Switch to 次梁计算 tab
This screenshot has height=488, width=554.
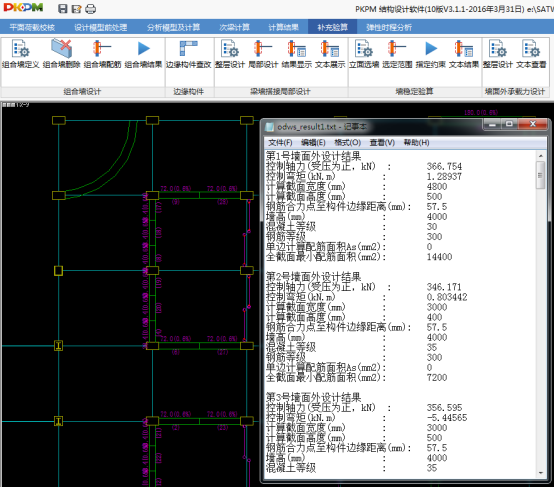(x=235, y=27)
